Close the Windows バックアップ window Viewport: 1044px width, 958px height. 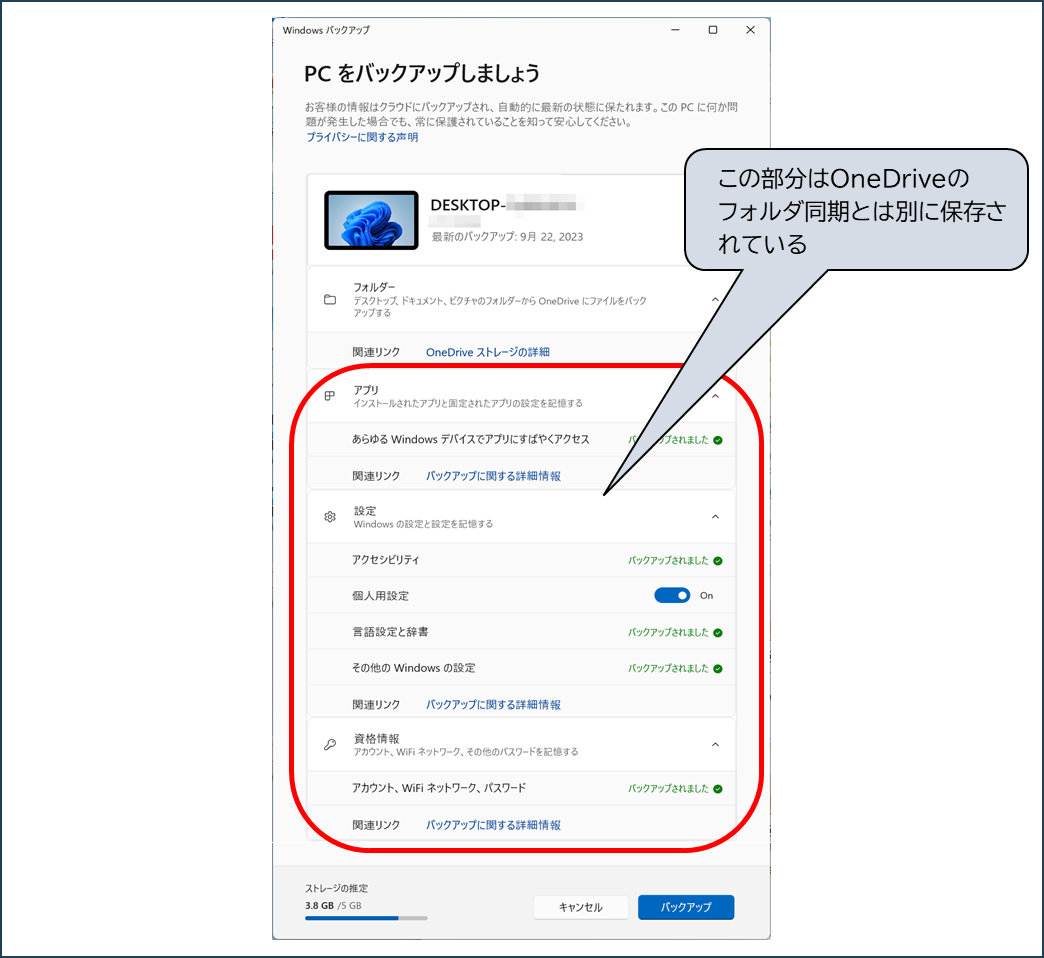click(x=750, y=30)
